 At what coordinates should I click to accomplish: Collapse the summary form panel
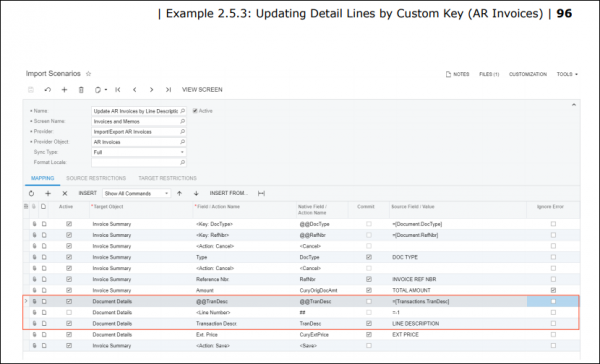[574, 105]
